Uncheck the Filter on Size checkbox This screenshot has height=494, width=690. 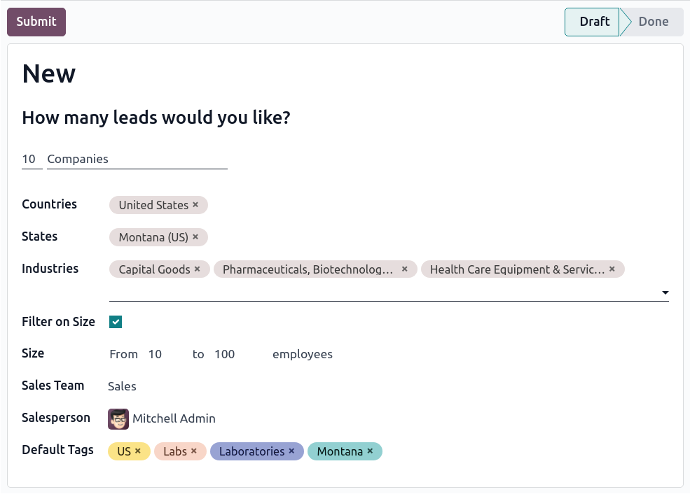pyautogui.click(x=116, y=322)
